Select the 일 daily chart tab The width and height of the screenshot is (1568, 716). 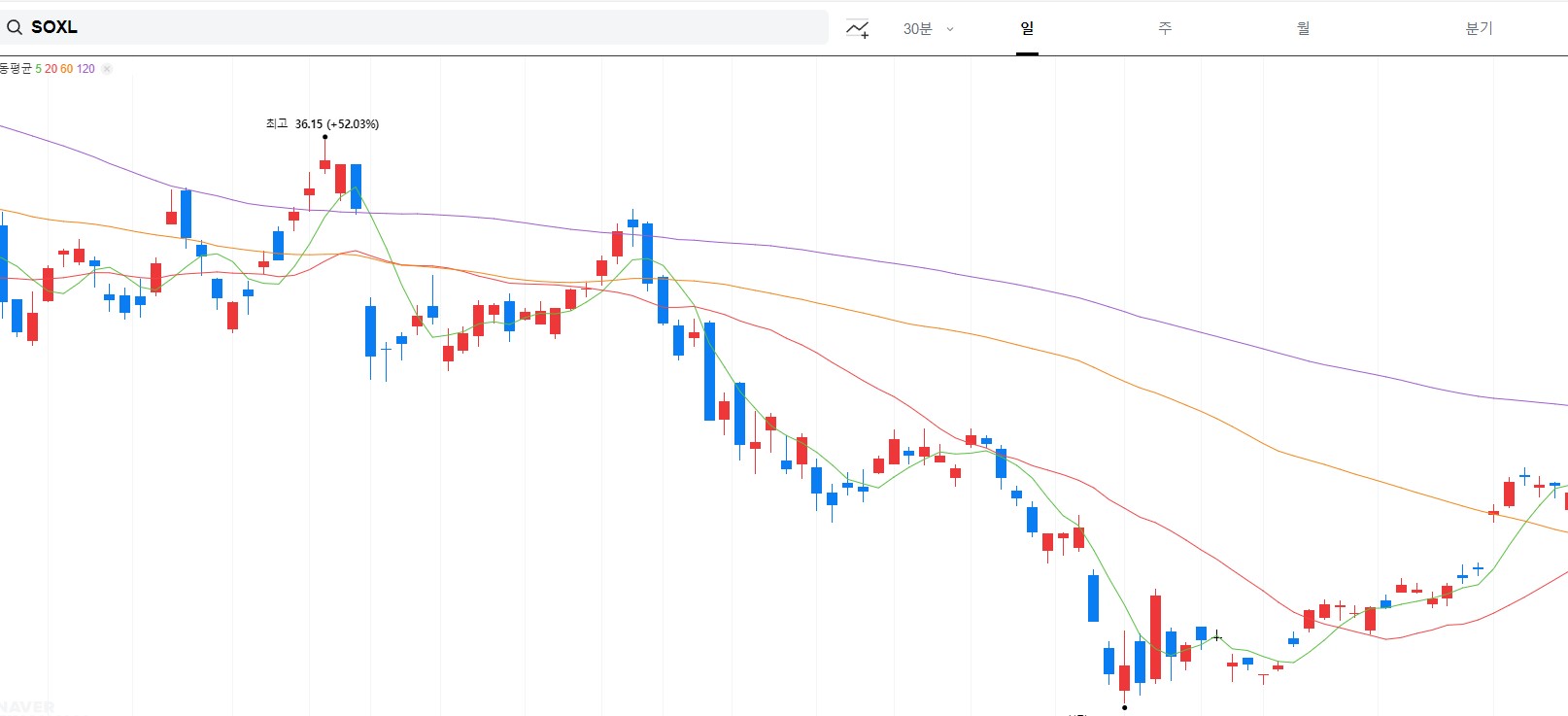pos(1027,28)
